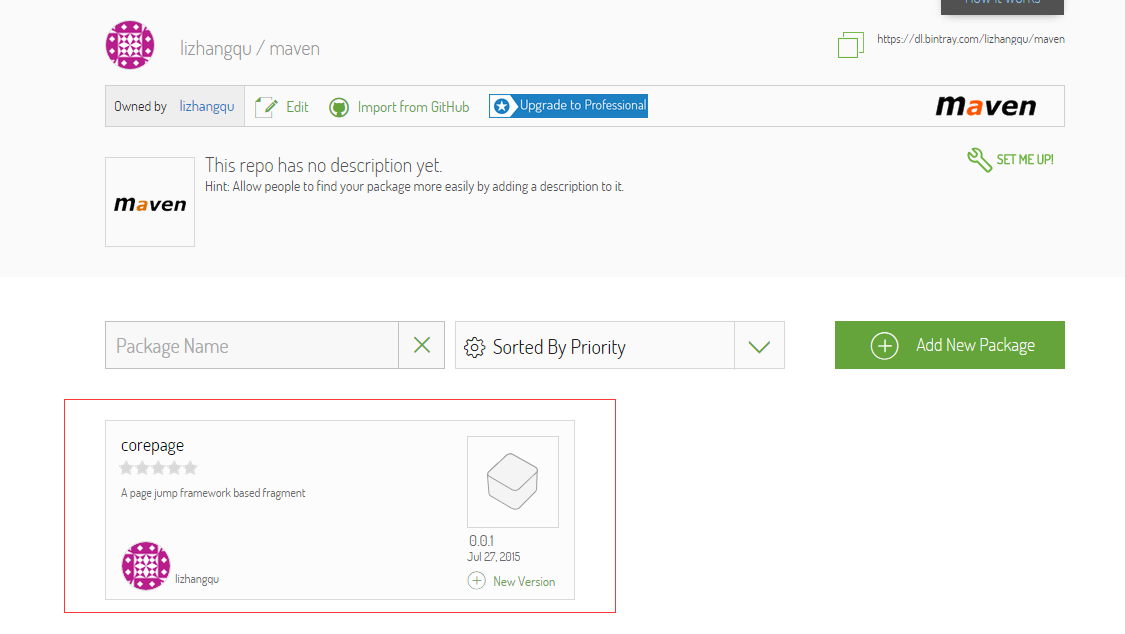This screenshot has width=1125, height=634.
Task: Focus the Package Name search field
Action: pyautogui.click(x=252, y=345)
